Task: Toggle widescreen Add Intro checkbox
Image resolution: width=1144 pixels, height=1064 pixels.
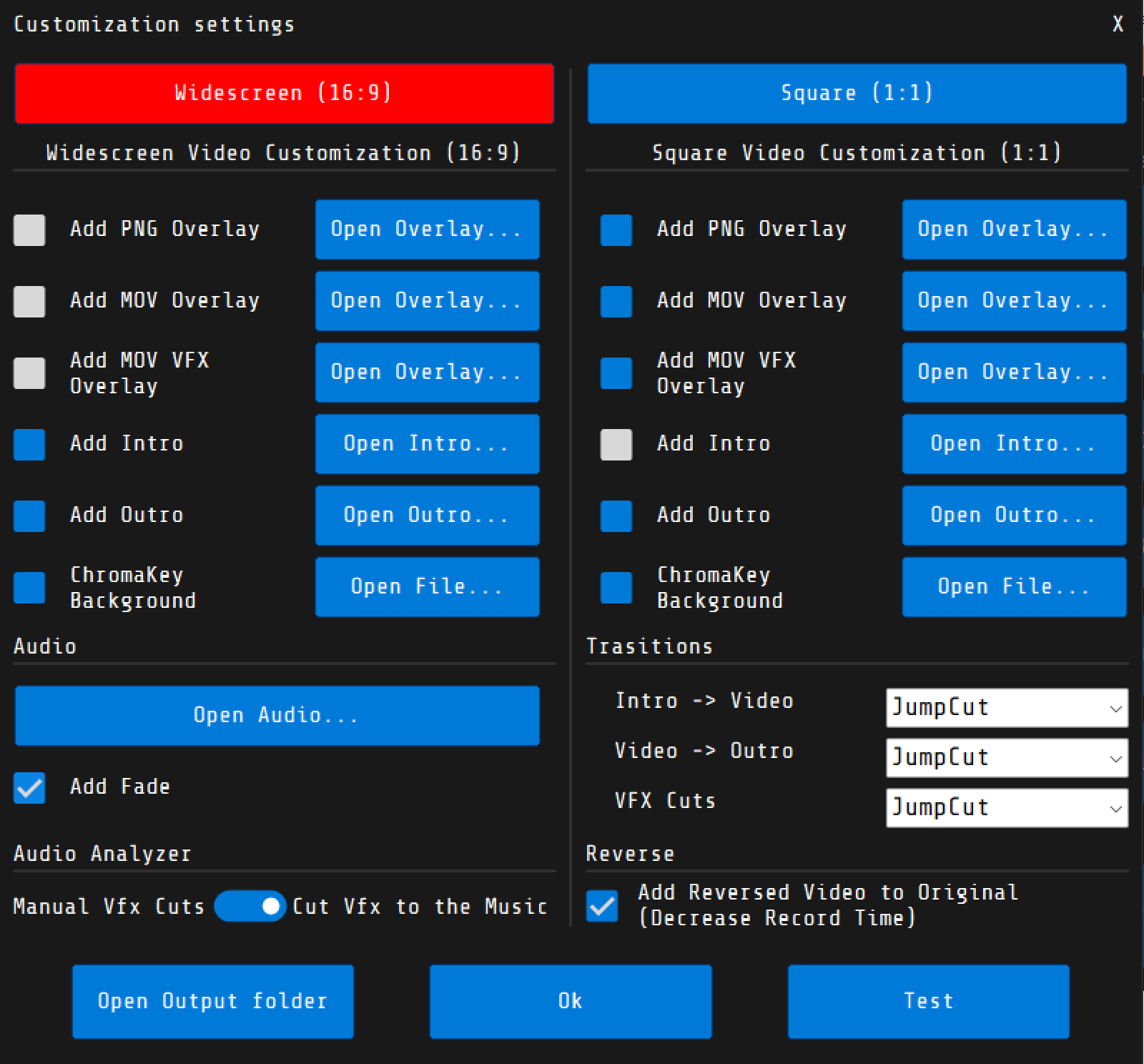Action: click(x=29, y=444)
